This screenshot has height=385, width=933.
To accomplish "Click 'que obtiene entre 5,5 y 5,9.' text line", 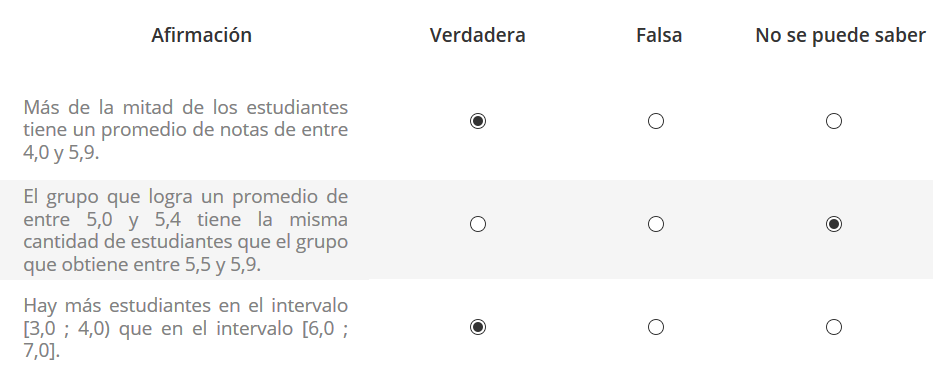I will click(142, 264).
